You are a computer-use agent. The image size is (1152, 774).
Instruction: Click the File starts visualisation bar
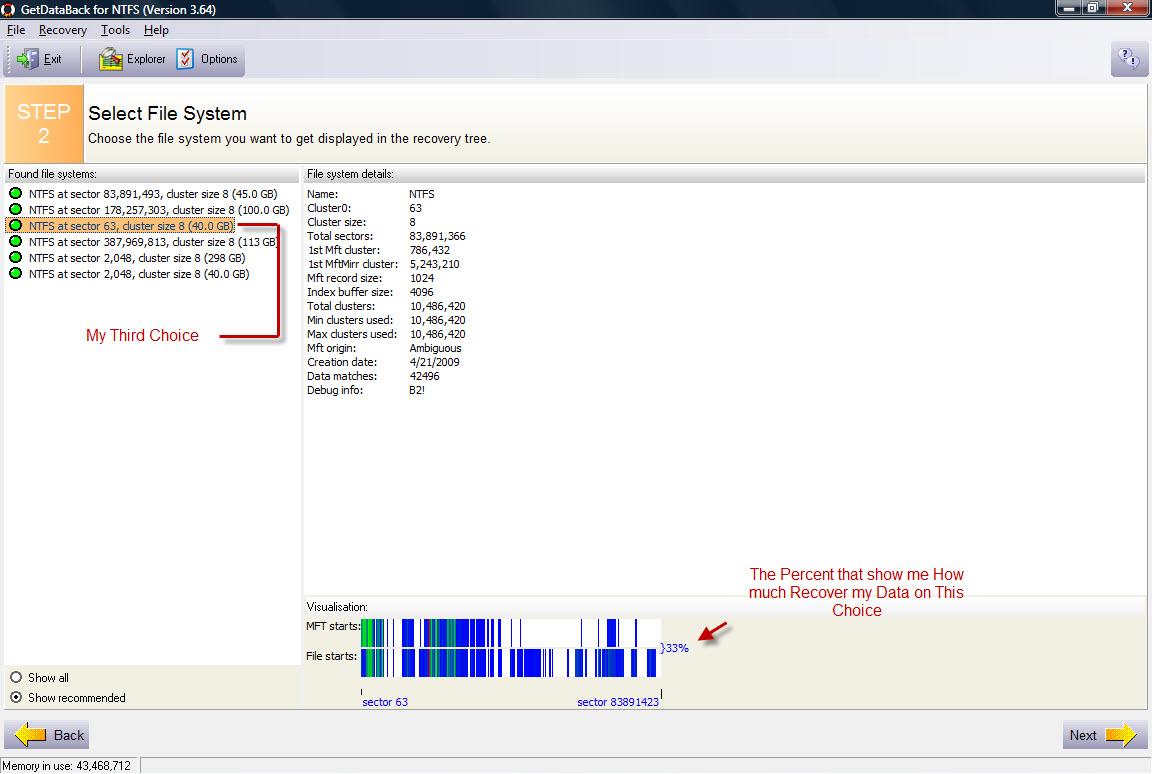(511, 663)
